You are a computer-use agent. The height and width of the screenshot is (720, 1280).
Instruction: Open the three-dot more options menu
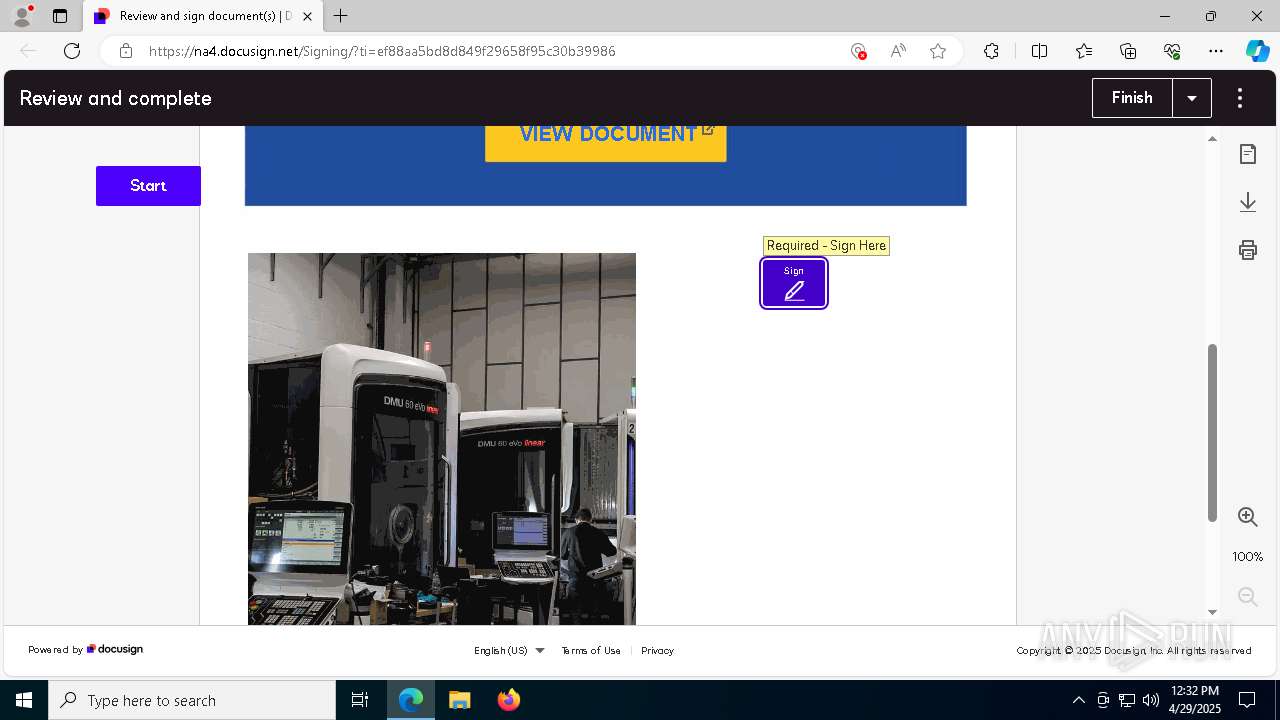[1240, 98]
